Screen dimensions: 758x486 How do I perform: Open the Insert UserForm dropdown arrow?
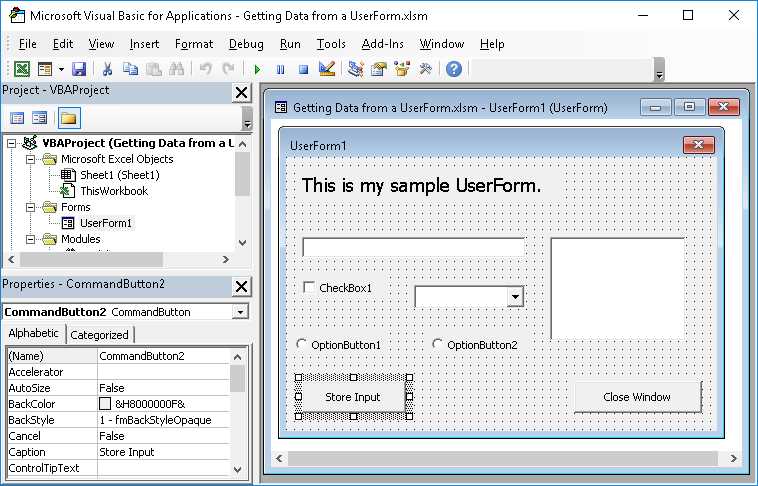point(61,69)
